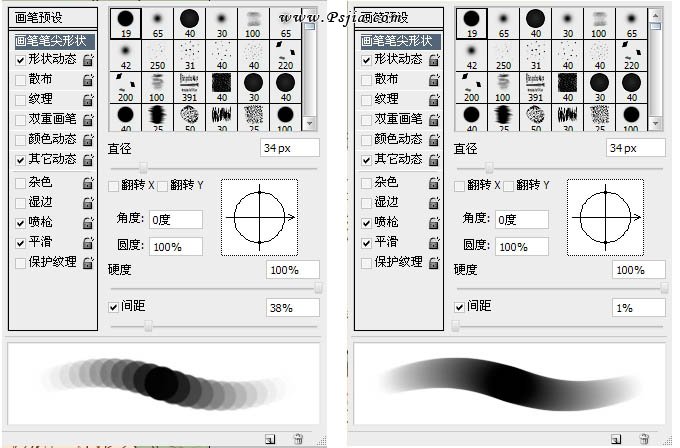
Task: Uncheck 形状动态 checkbox in left panel
Action: [x=20, y=60]
